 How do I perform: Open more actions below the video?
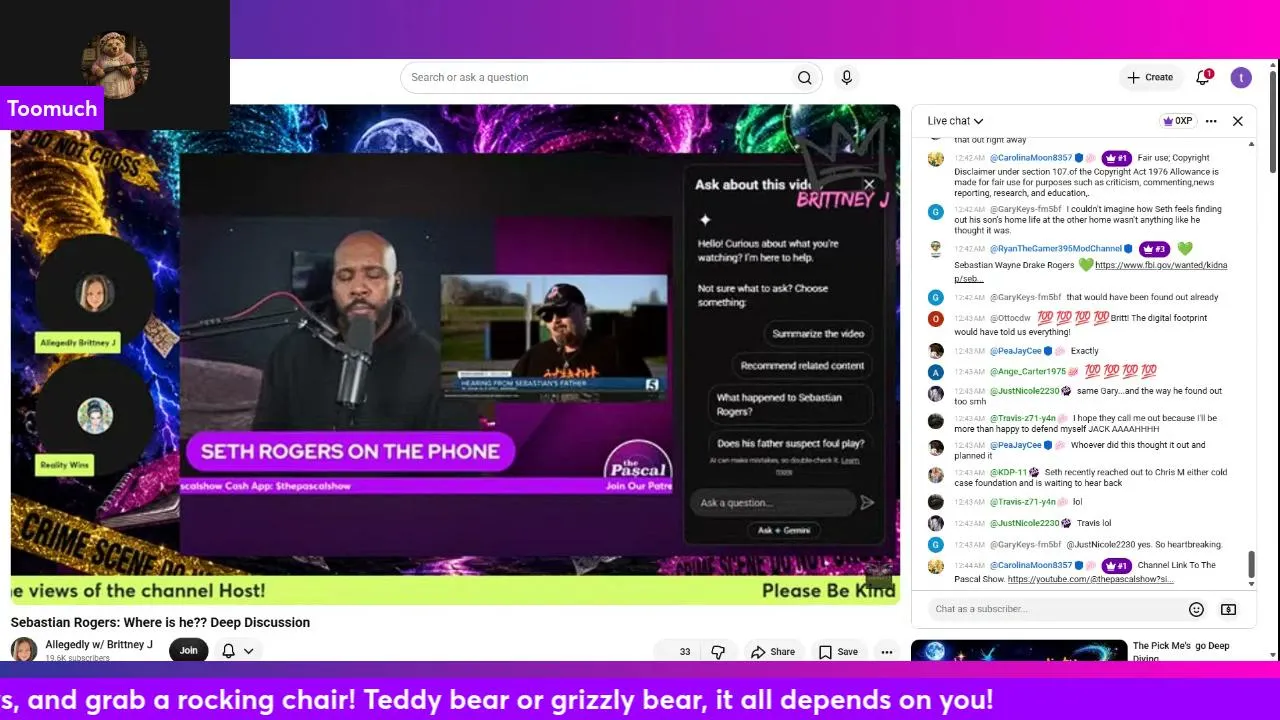886,652
